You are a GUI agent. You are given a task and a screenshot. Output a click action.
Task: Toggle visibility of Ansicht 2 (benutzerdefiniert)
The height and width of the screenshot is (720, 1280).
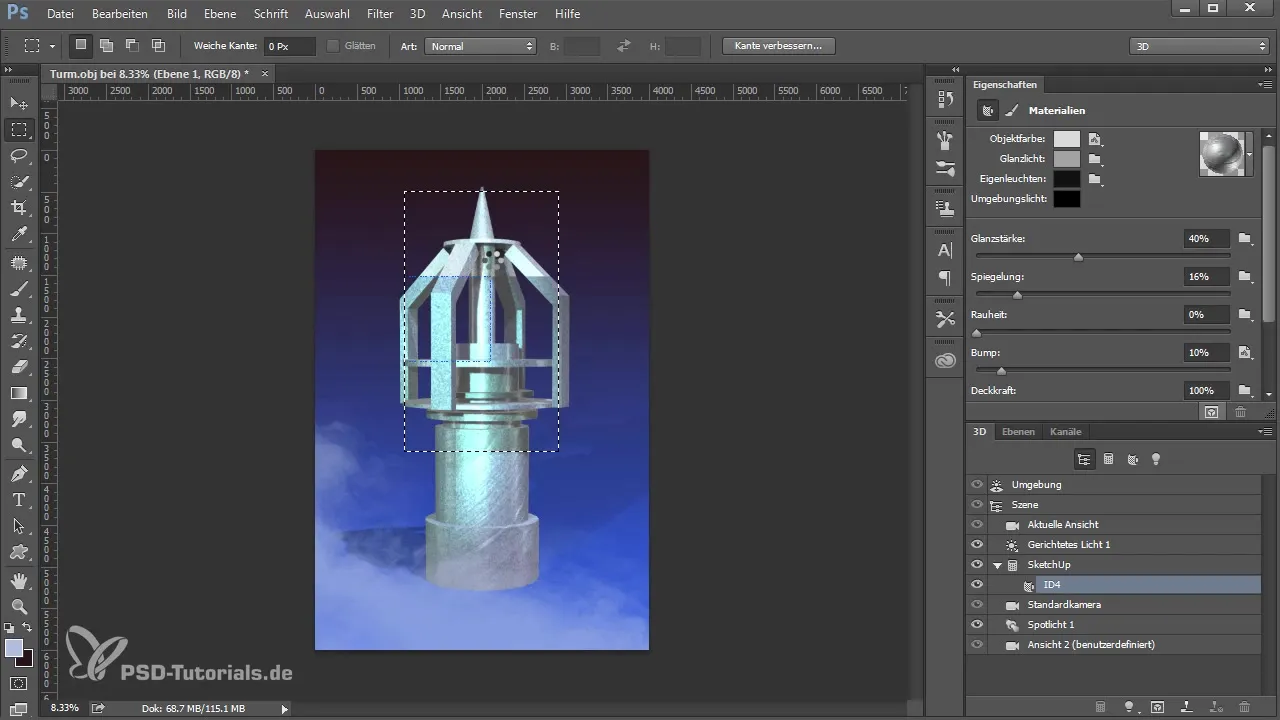pyautogui.click(x=977, y=644)
